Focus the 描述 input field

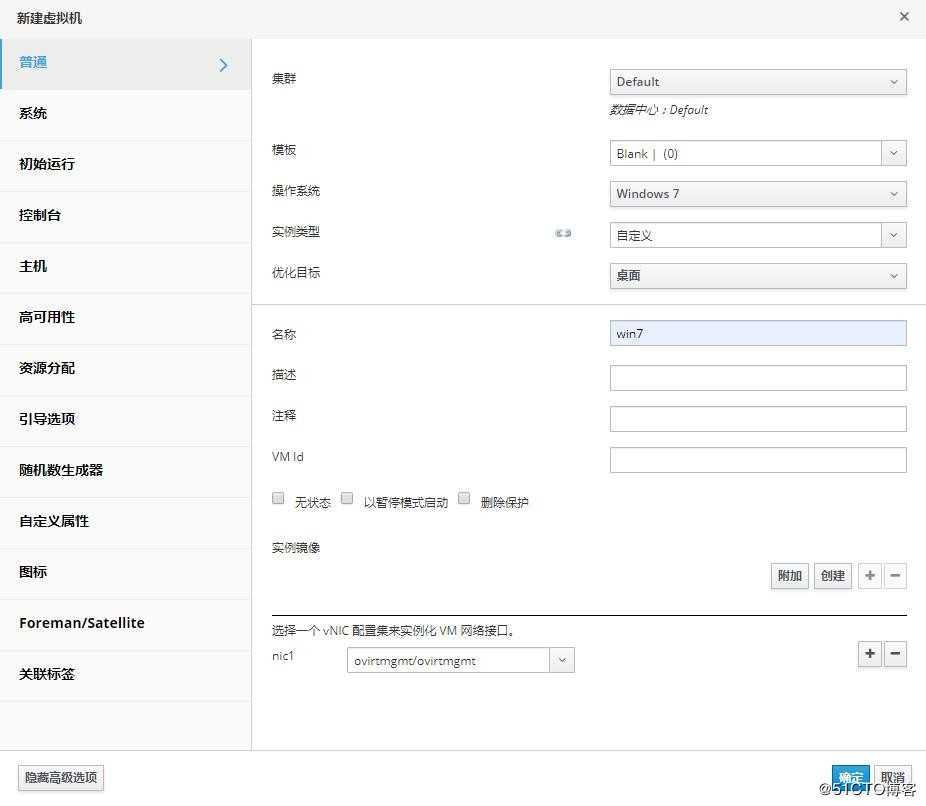(758, 378)
